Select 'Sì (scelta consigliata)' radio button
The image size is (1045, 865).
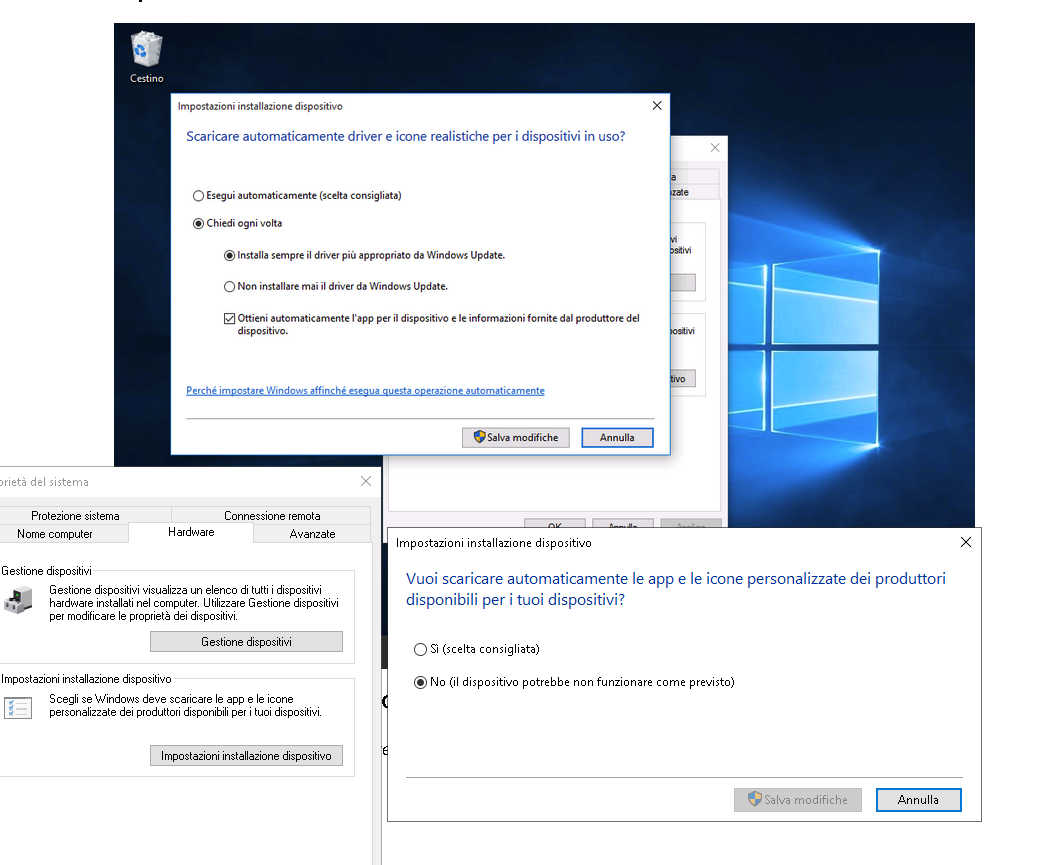tap(477, 649)
